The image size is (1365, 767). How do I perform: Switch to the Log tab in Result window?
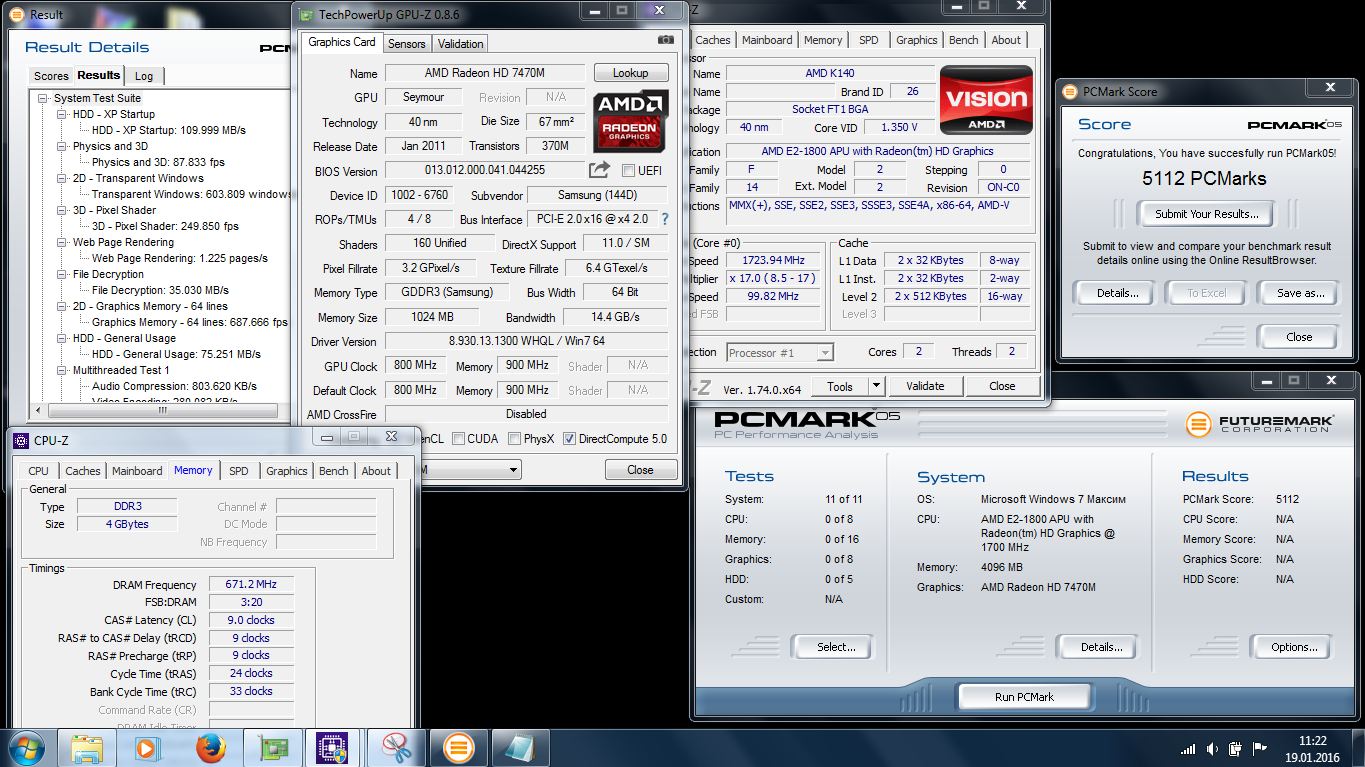click(x=144, y=76)
